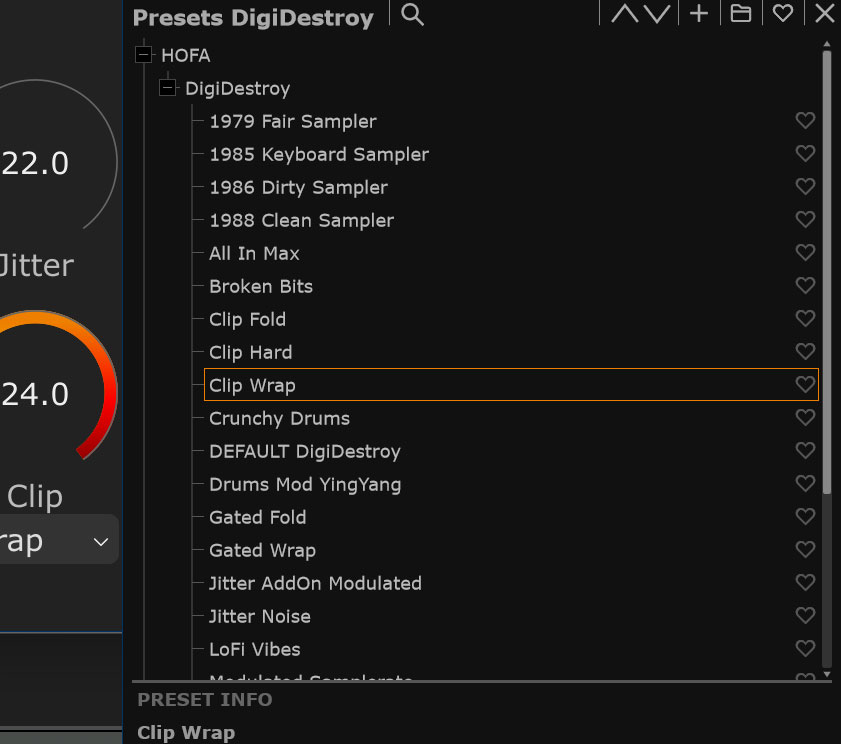Click the HOFA folder label
Viewport: 841px width, 744px height.
[x=186, y=55]
